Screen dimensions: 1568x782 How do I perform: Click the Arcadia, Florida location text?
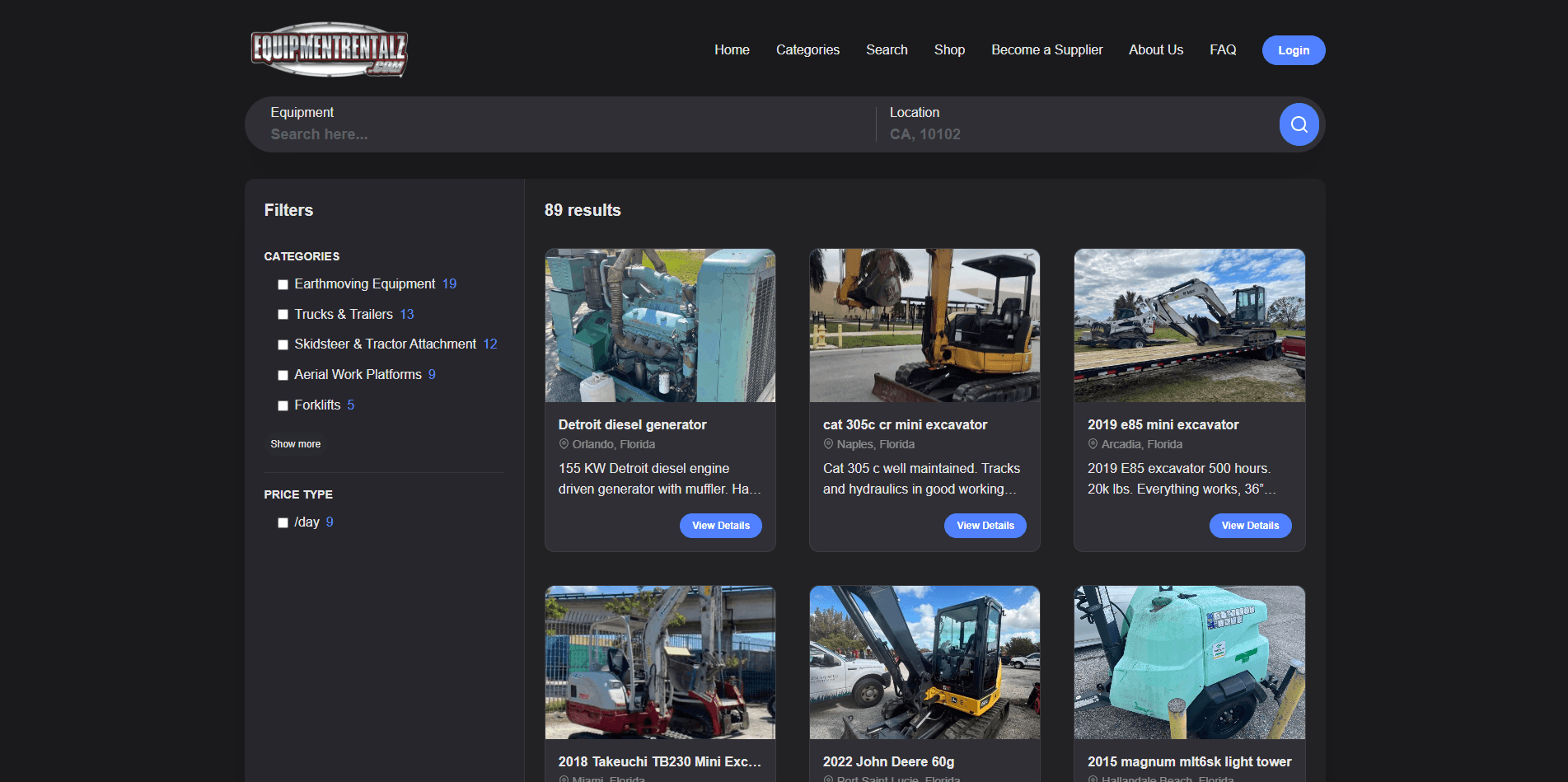(x=1142, y=444)
